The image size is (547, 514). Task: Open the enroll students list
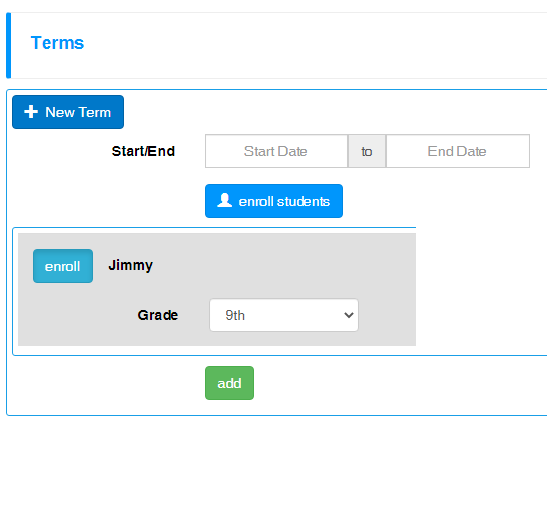(274, 201)
